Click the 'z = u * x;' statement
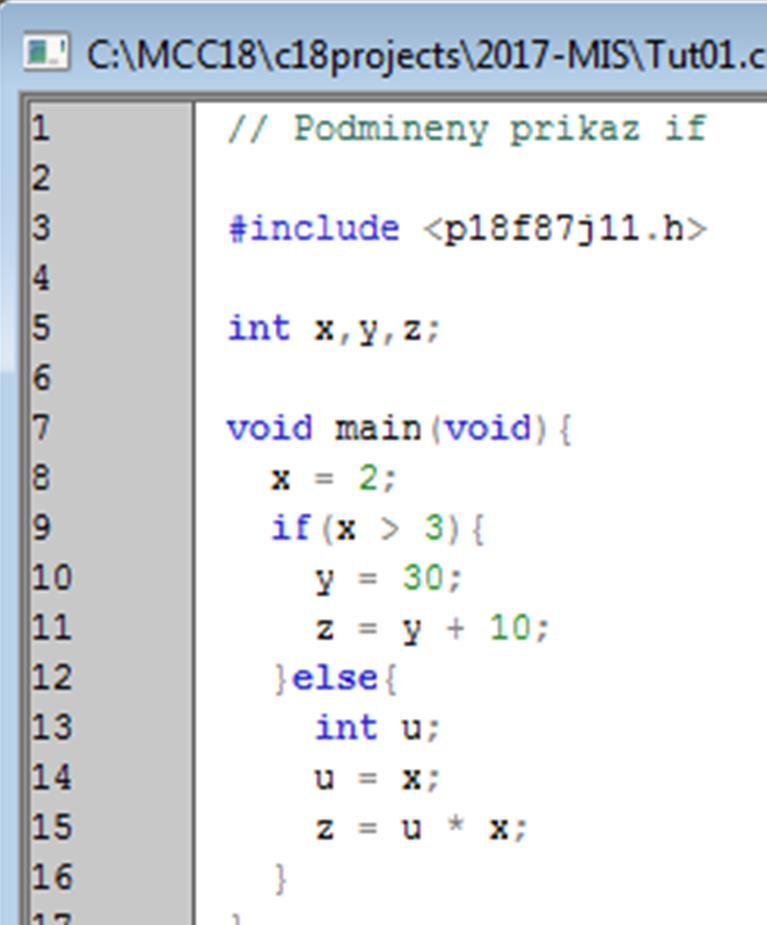Viewport: 767px width, 925px height. tap(421, 828)
